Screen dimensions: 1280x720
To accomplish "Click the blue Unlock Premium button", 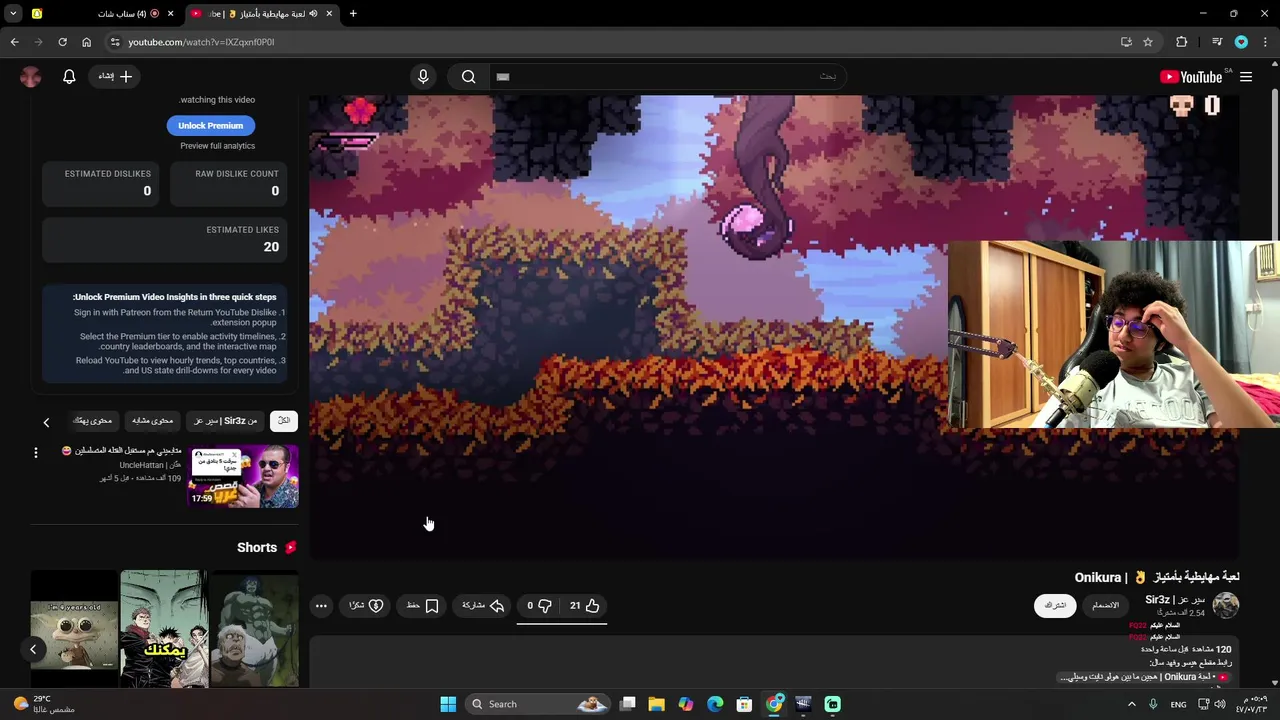I will pyautogui.click(x=211, y=125).
